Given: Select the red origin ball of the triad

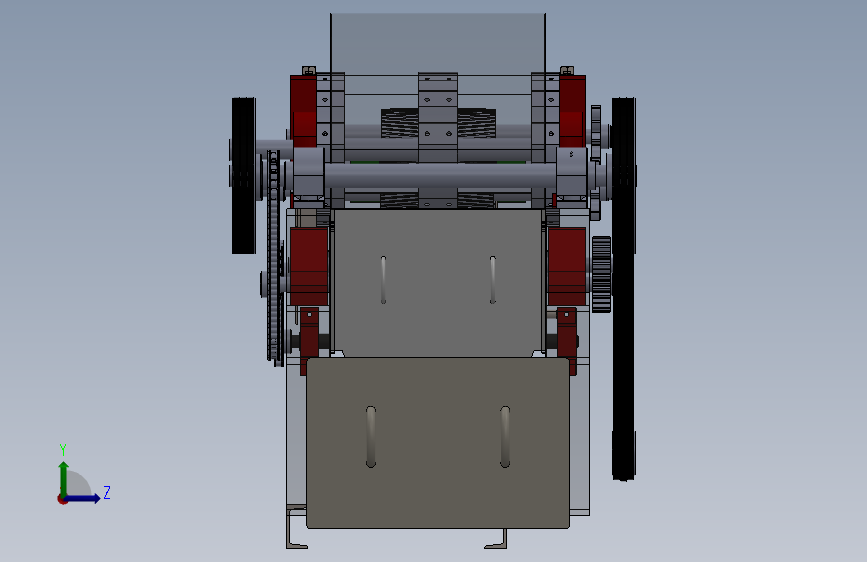Looking at the screenshot, I should tap(62, 499).
